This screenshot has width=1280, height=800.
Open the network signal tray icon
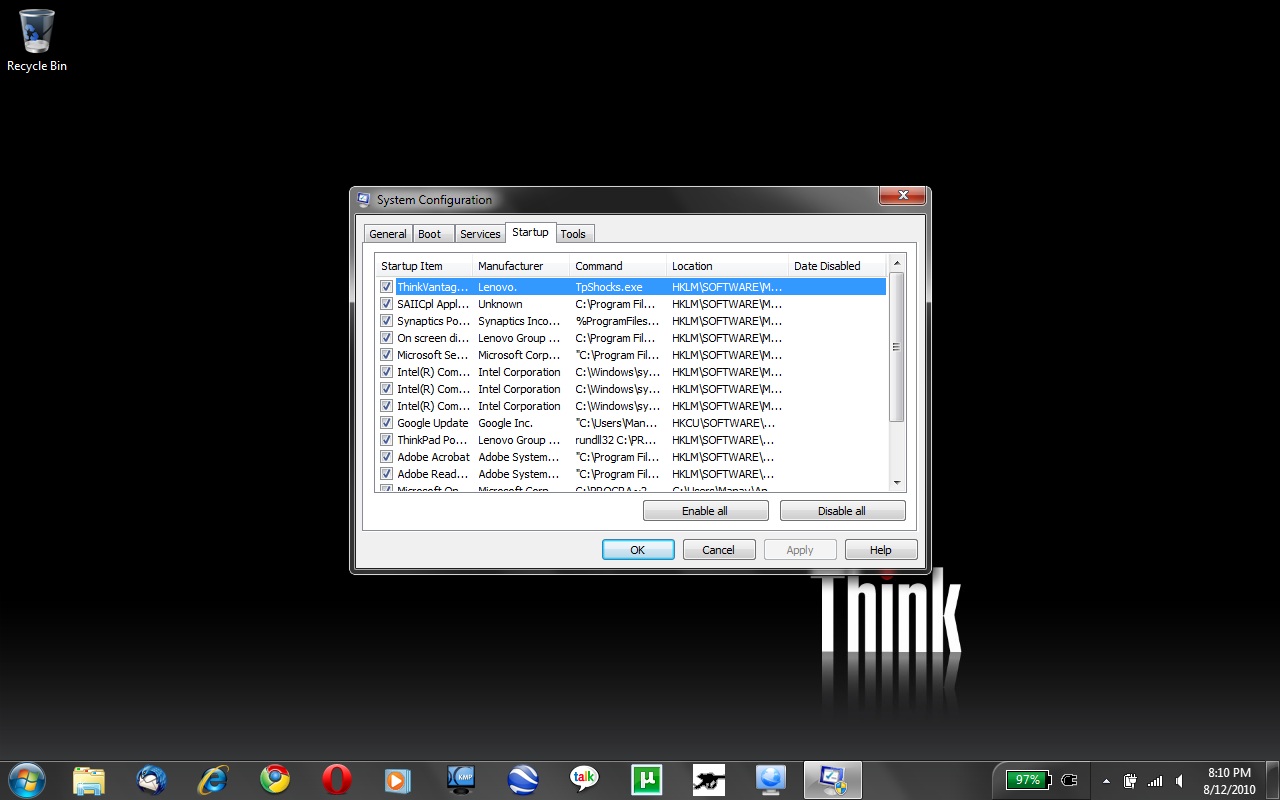pyautogui.click(x=1155, y=781)
